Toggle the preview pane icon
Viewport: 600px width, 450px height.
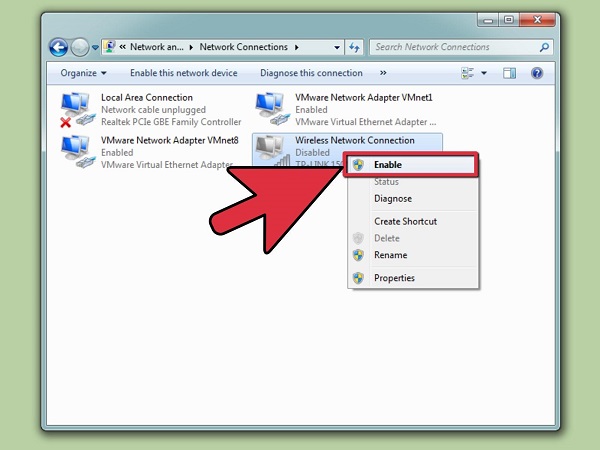(x=510, y=73)
